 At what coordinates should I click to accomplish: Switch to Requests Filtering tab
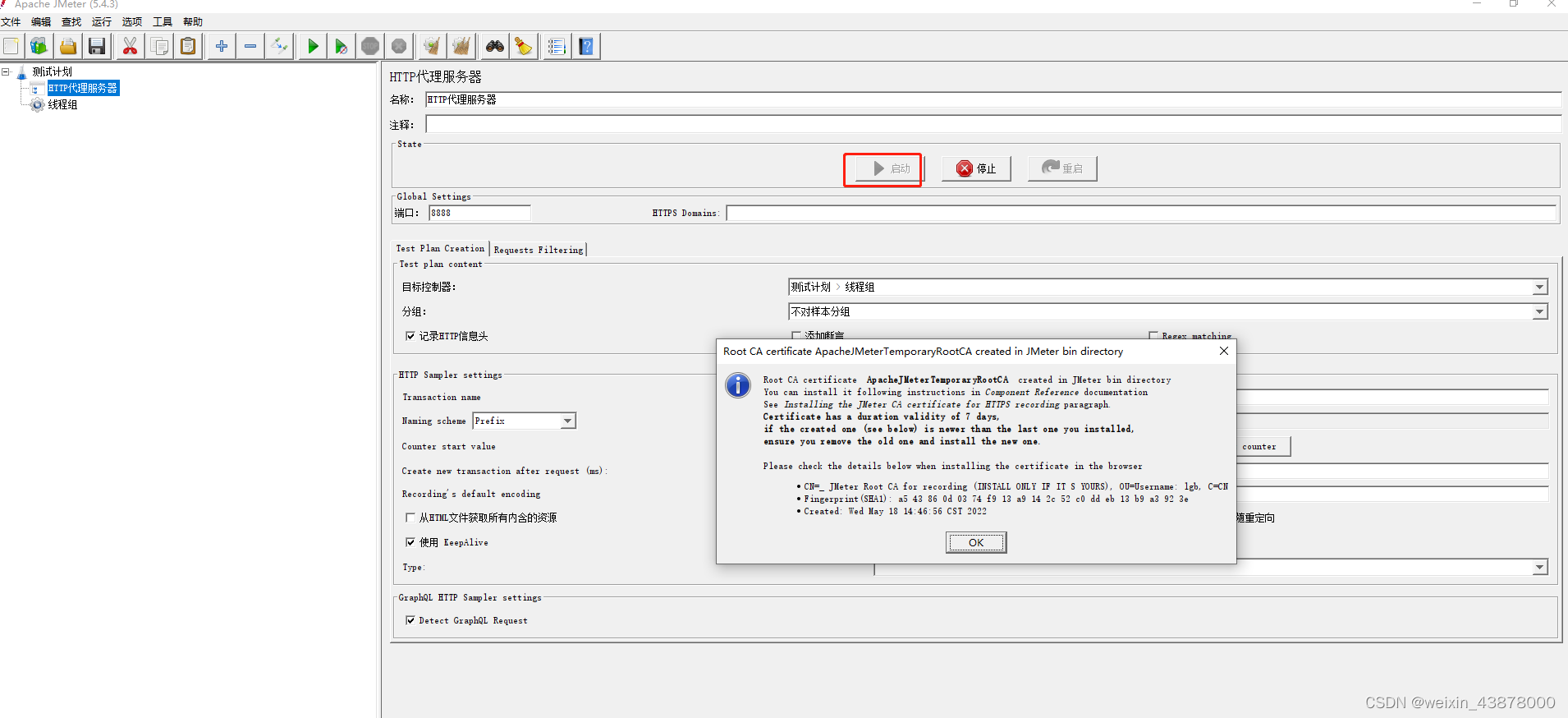[x=539, y=250]
